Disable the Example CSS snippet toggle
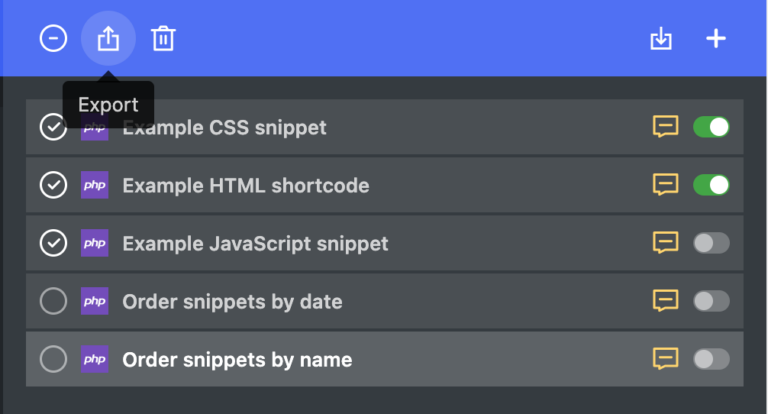 (x=711, y=127)
